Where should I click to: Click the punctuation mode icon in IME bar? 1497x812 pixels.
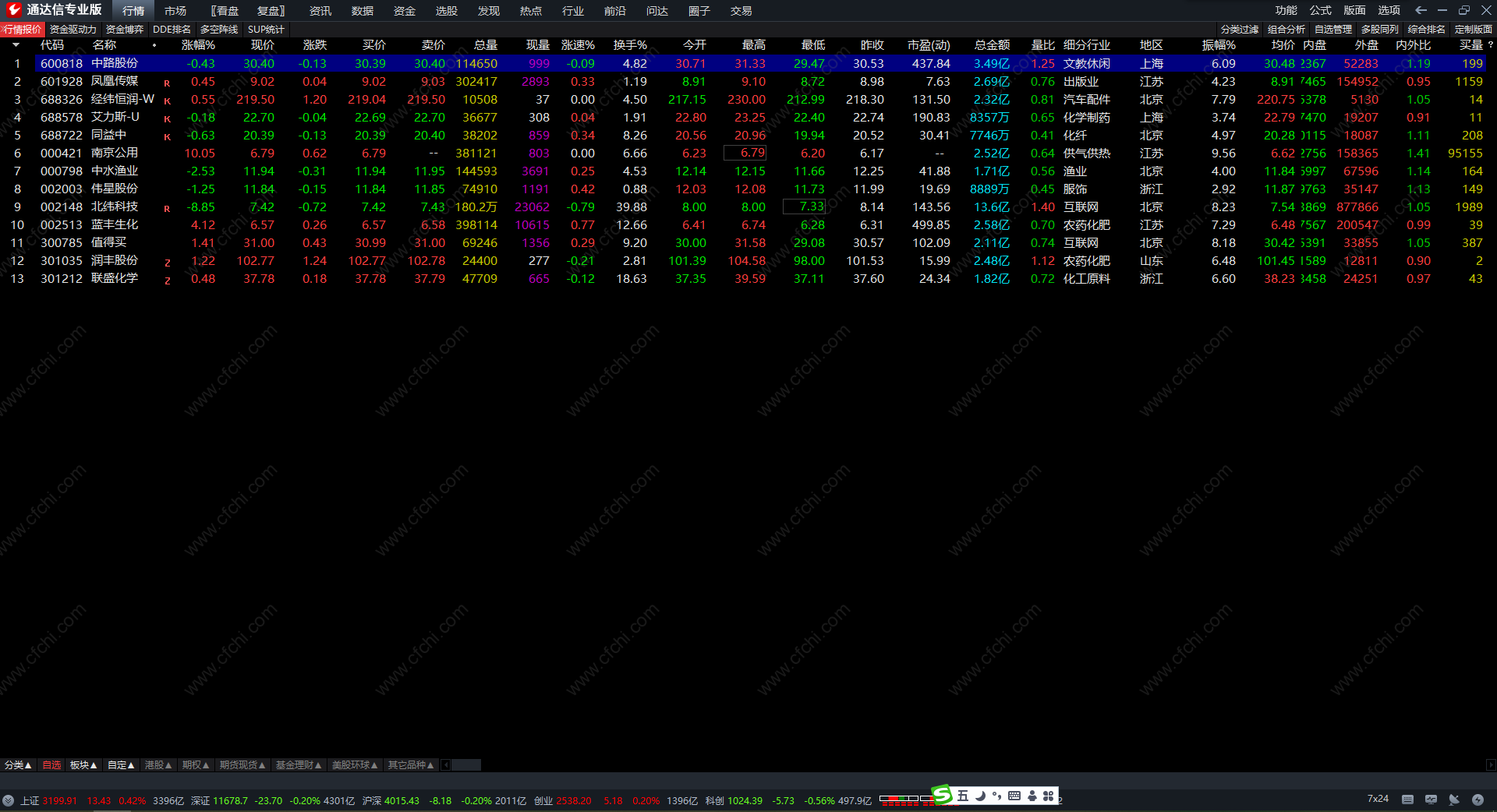pos(997,796)
